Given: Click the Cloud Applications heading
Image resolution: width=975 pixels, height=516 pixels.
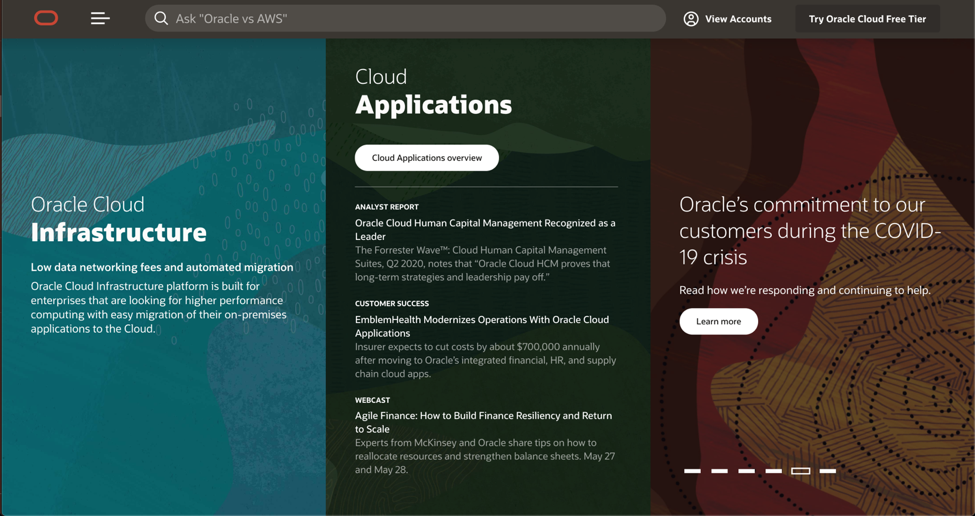Looking at the screenshot, I should 433,92.
